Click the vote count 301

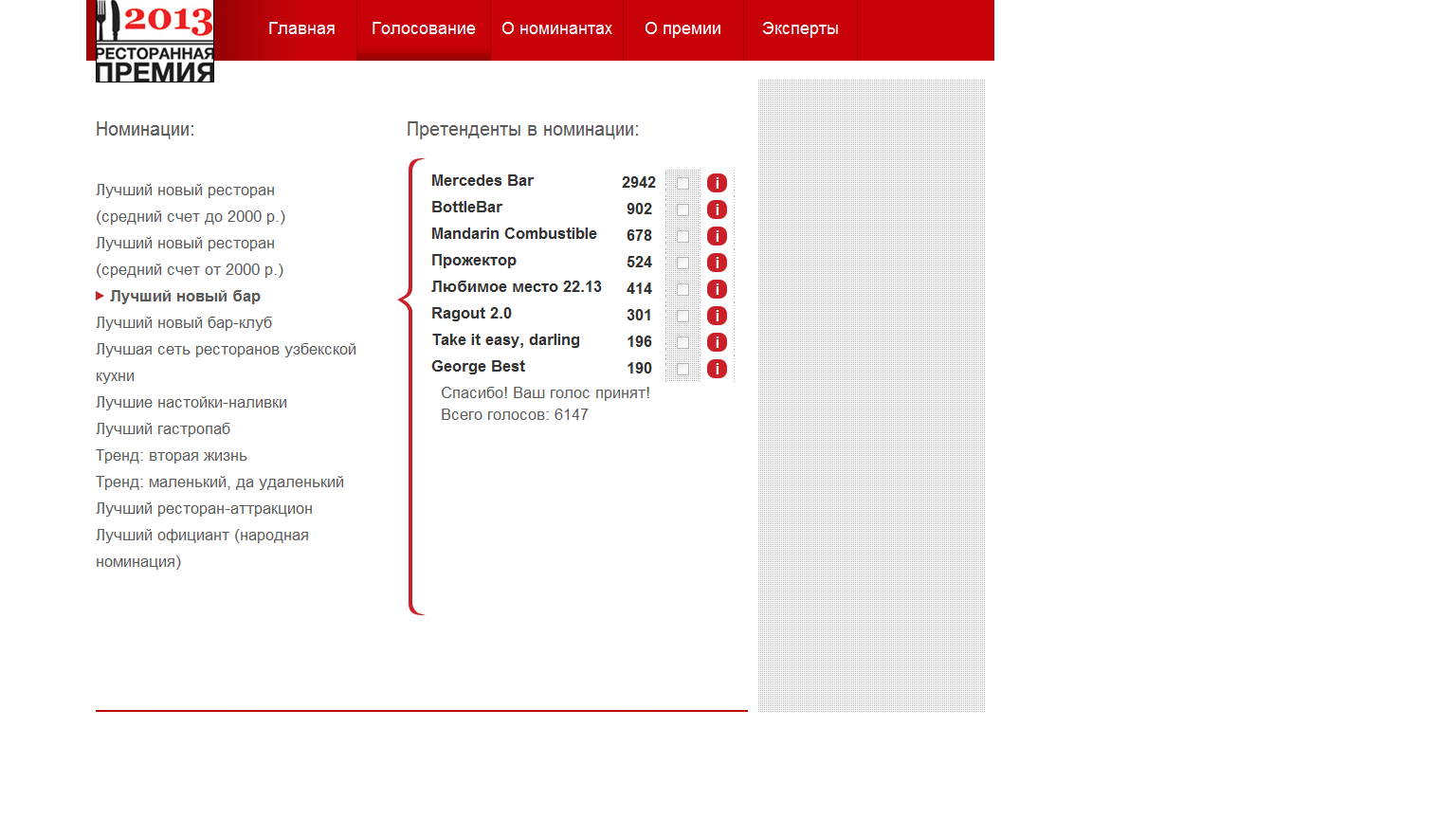(639, 315)
